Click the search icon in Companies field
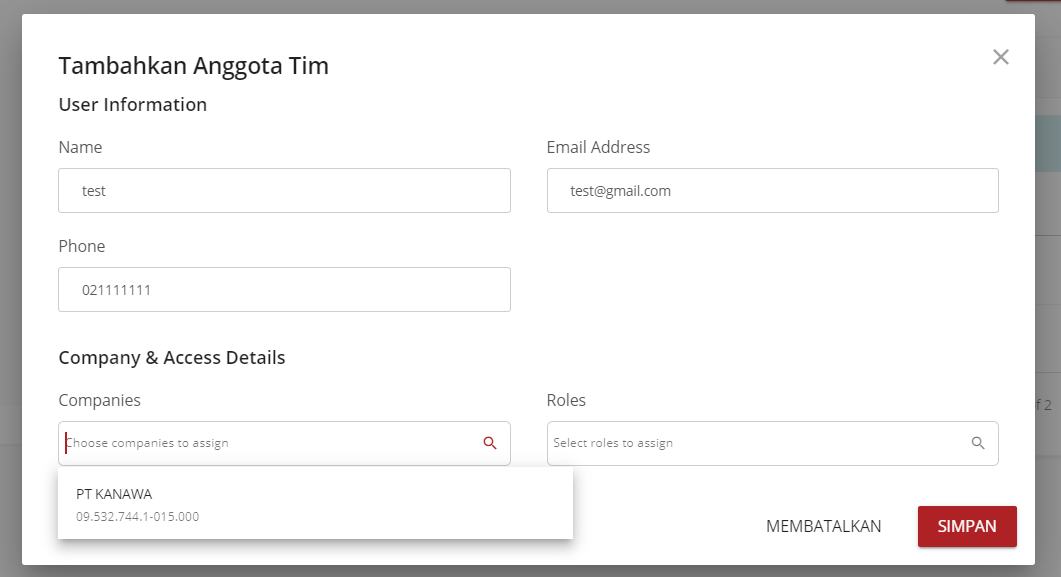 click(x=490, y=443)
